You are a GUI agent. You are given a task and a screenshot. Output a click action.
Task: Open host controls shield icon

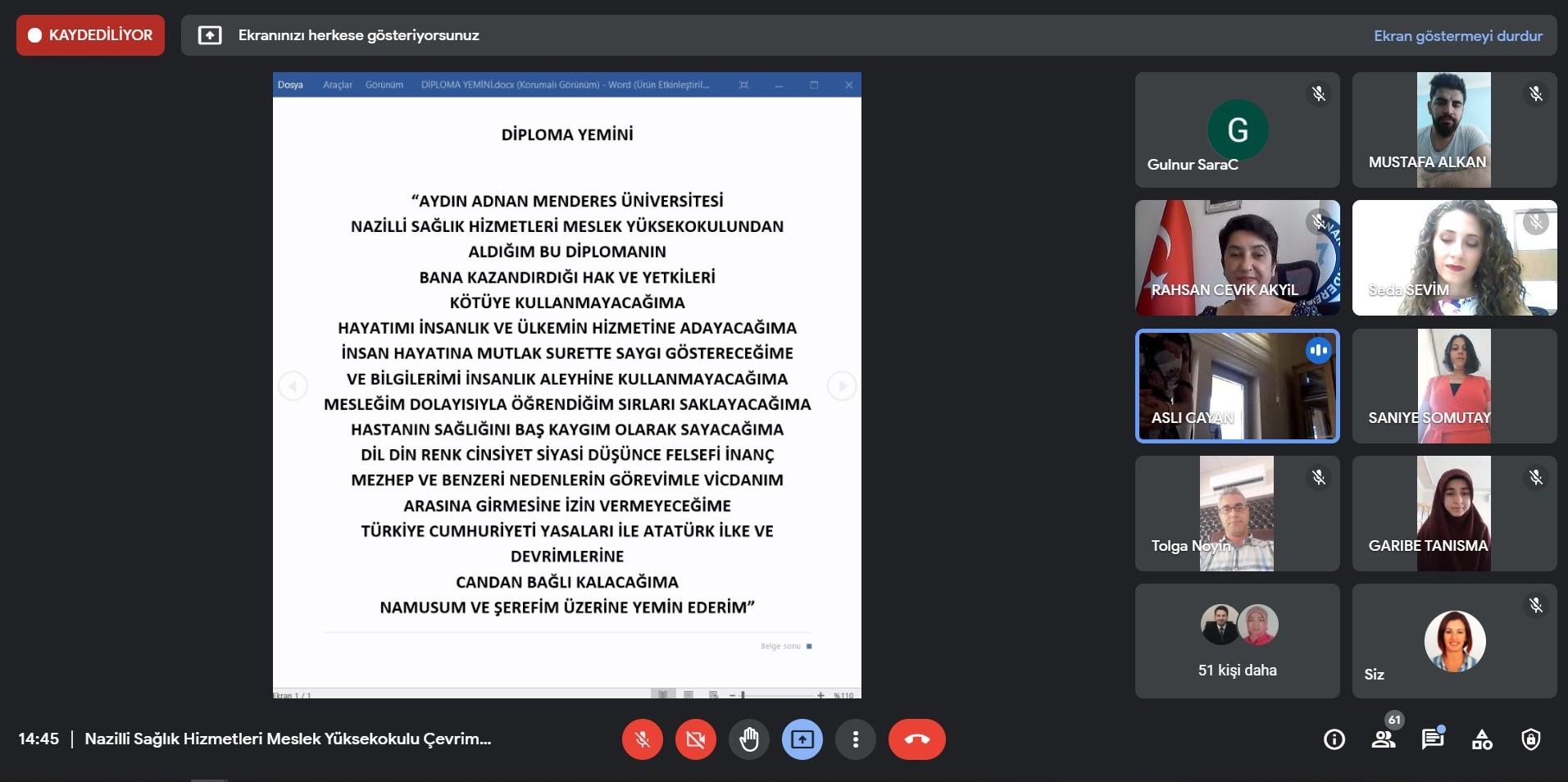tap(1530, 739)
